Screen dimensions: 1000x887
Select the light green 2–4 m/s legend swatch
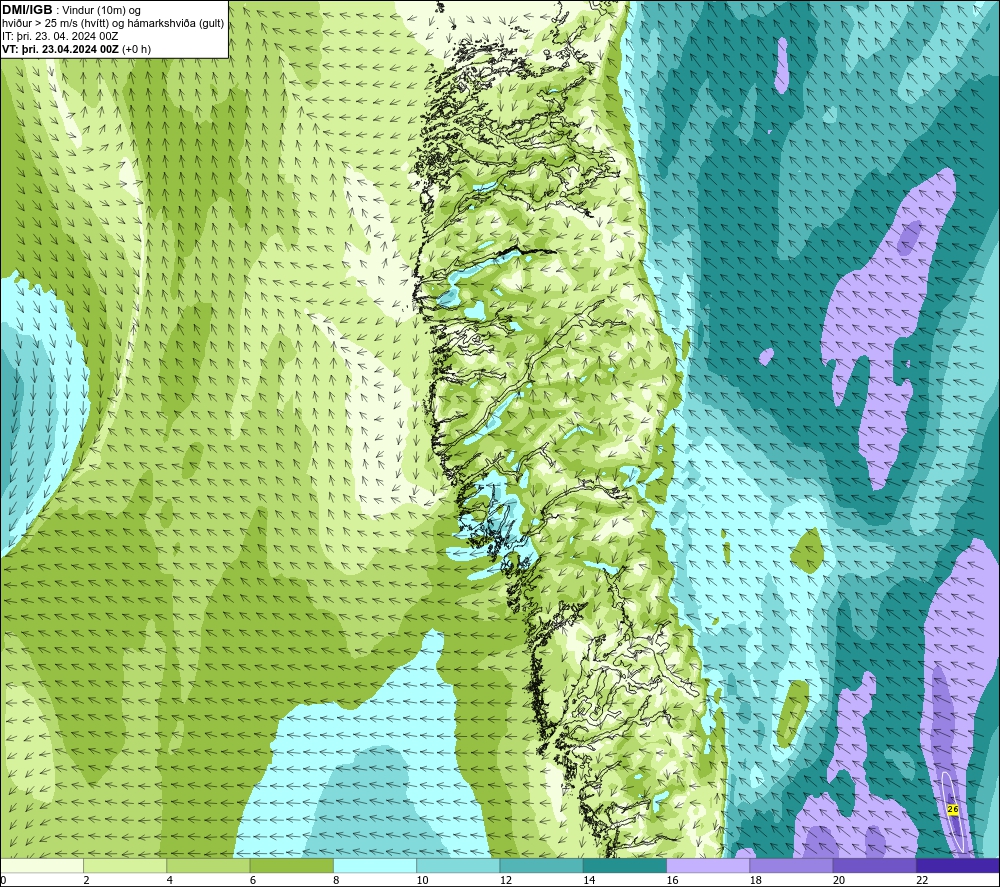pyautogui.click(x=125, y=865)
